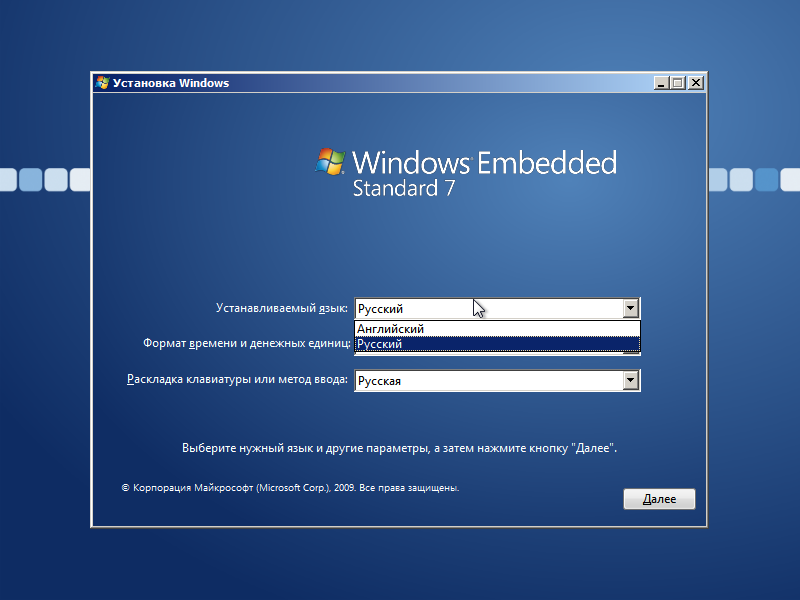Screen dimensions: 800x600
Task: Click the Windows Embedded Standard 7 logo
Action: 466,173
